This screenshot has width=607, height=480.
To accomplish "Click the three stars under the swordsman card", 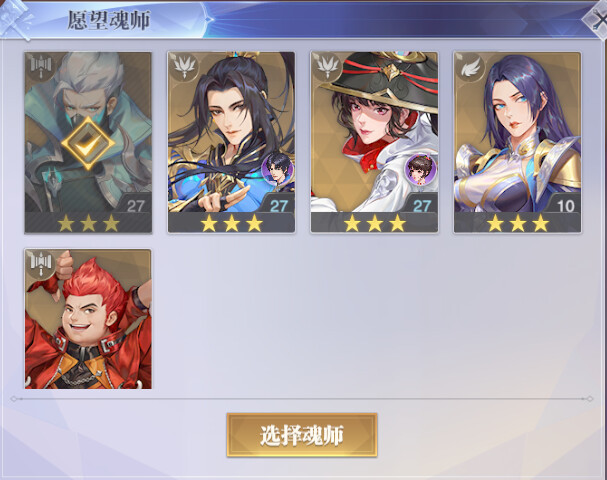I will click(x=231, y=223).
